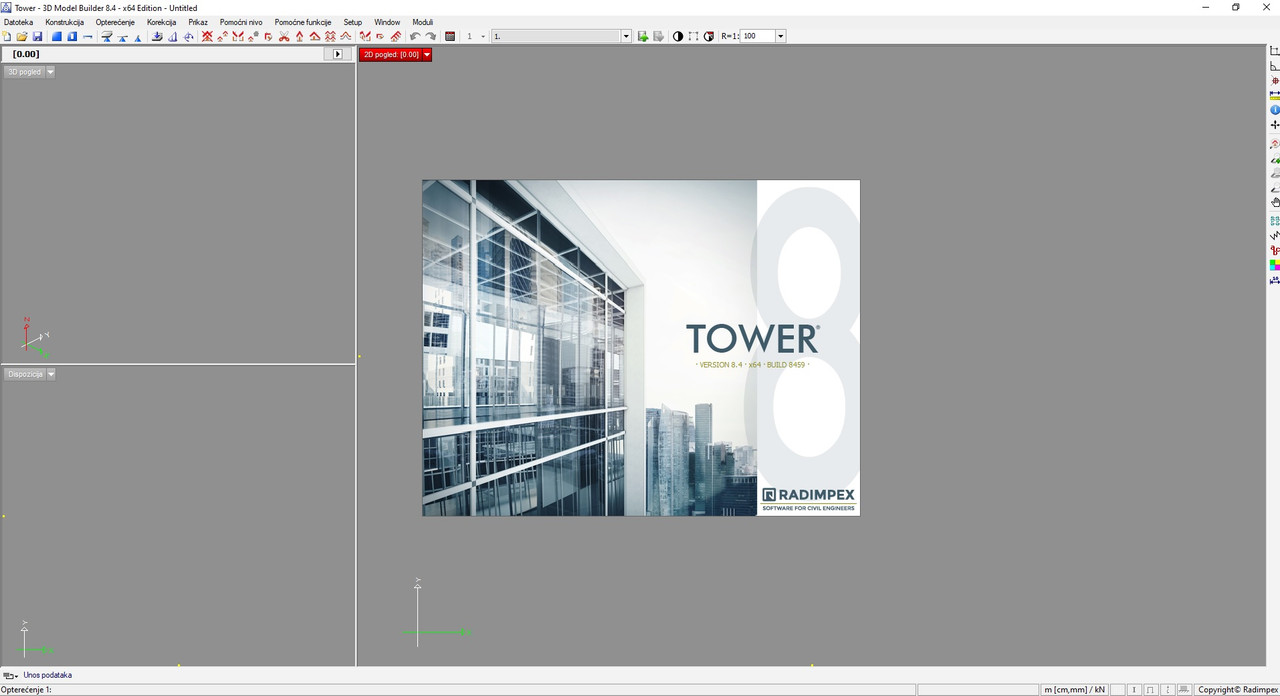Click the arrow button beside [0.00] level bar

click(x=338, y=54)
